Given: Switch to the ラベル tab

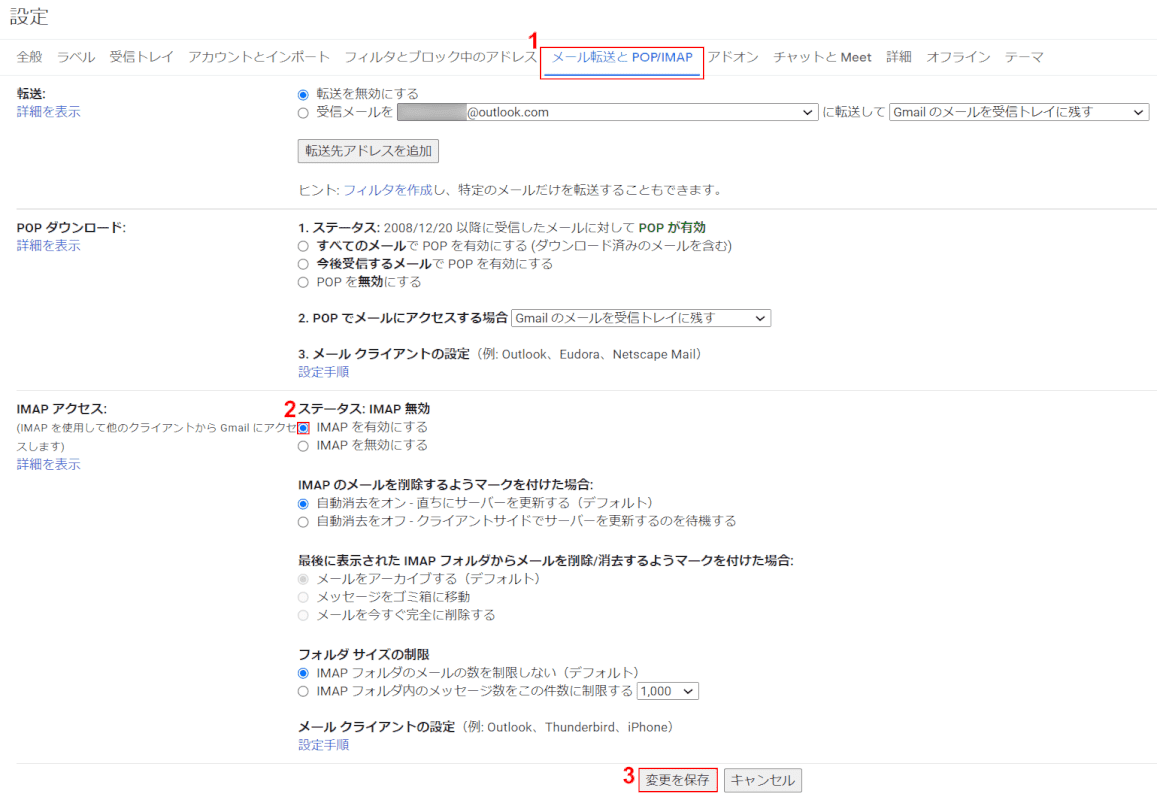Looking at the screenshot, I should click(x=76, y=57).
